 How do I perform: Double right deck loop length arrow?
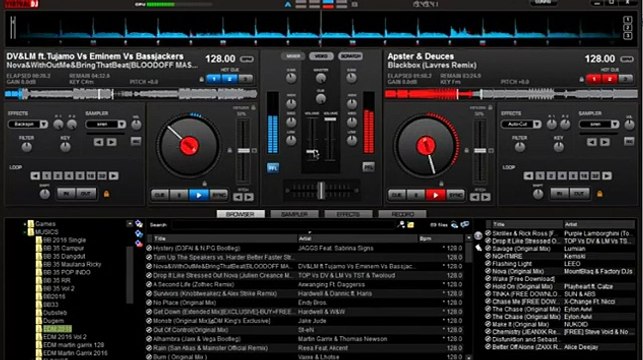tap(607, 176)
